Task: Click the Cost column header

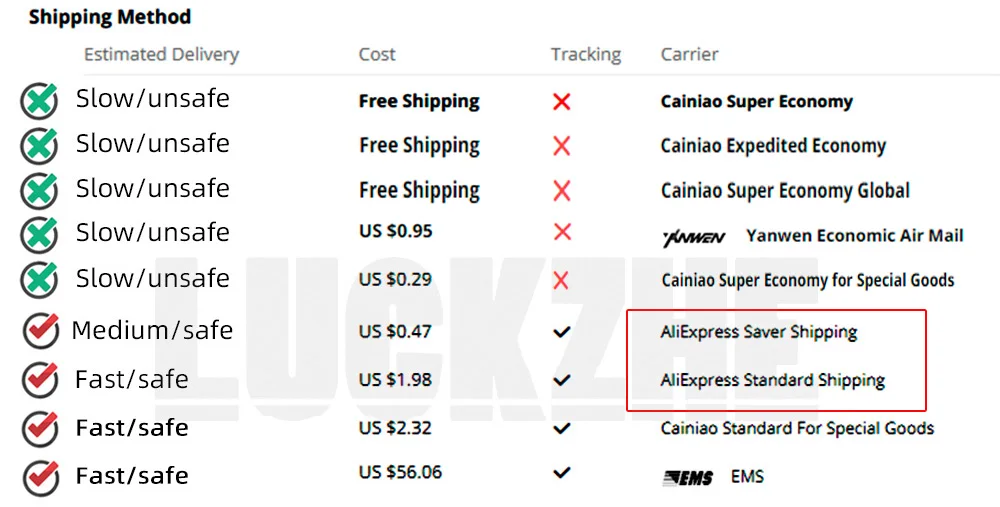Action: click(377, 54)
